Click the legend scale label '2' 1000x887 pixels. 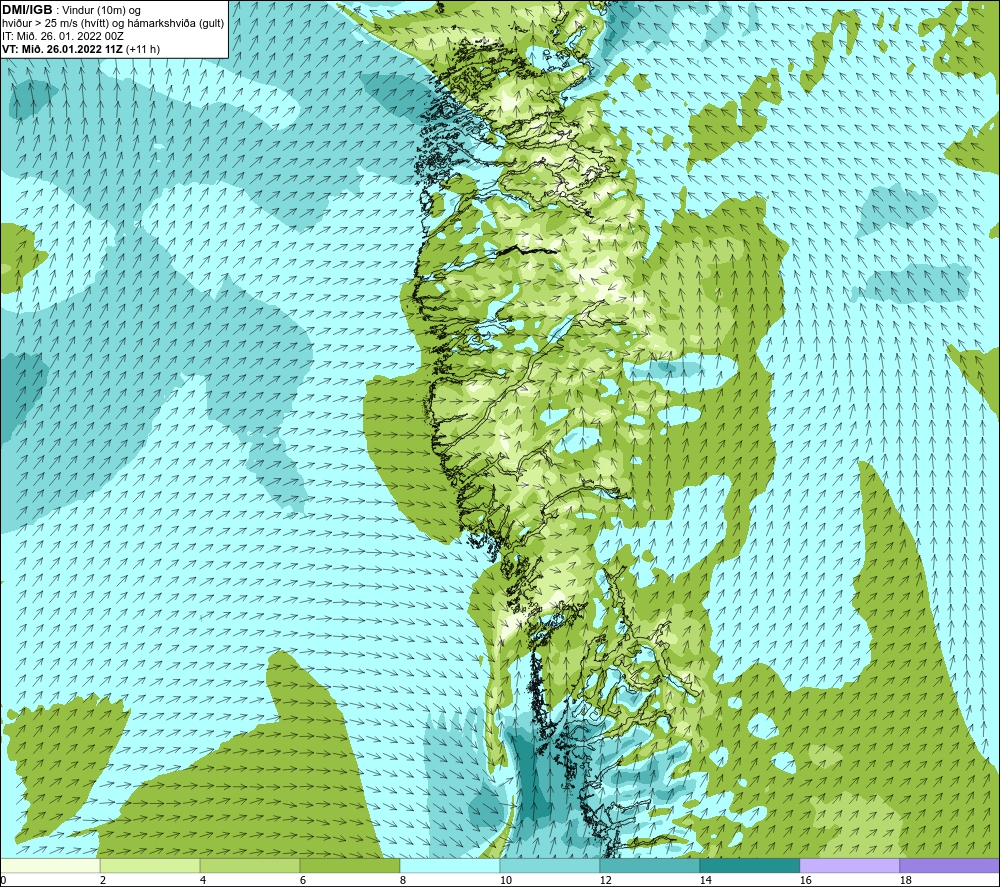[x=103, y=880]
